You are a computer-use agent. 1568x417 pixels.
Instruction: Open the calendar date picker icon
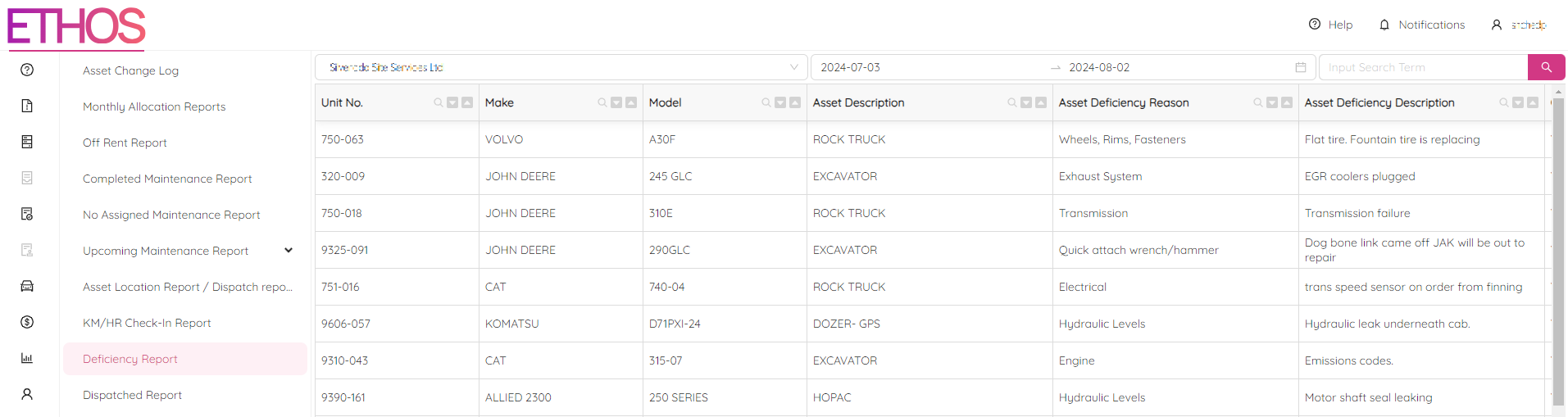1300,67
